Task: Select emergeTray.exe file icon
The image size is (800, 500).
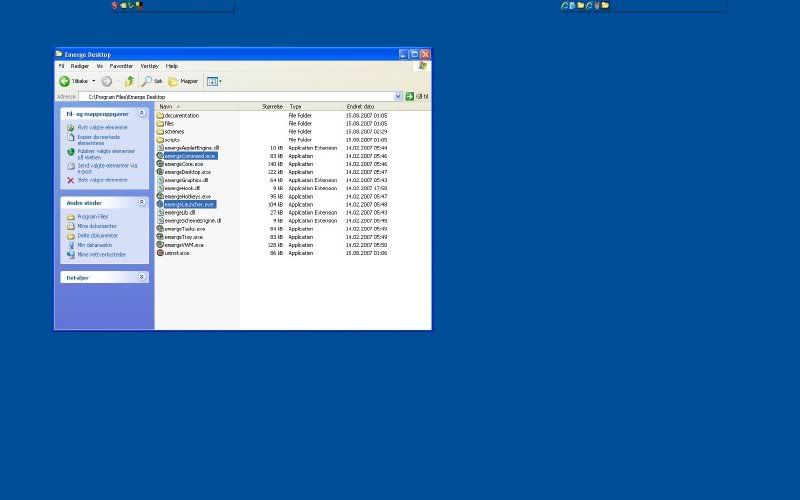Action: (160, 237)
